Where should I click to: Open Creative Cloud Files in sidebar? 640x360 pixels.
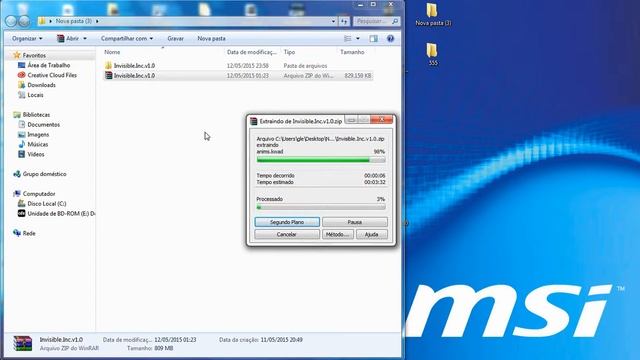52,75
